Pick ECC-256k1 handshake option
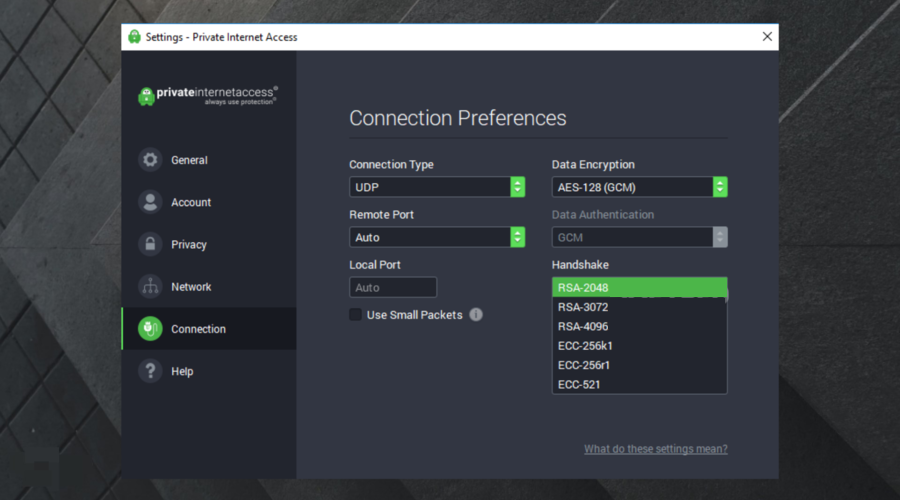Viewport: 900px width, 500px height. (639, 346)
